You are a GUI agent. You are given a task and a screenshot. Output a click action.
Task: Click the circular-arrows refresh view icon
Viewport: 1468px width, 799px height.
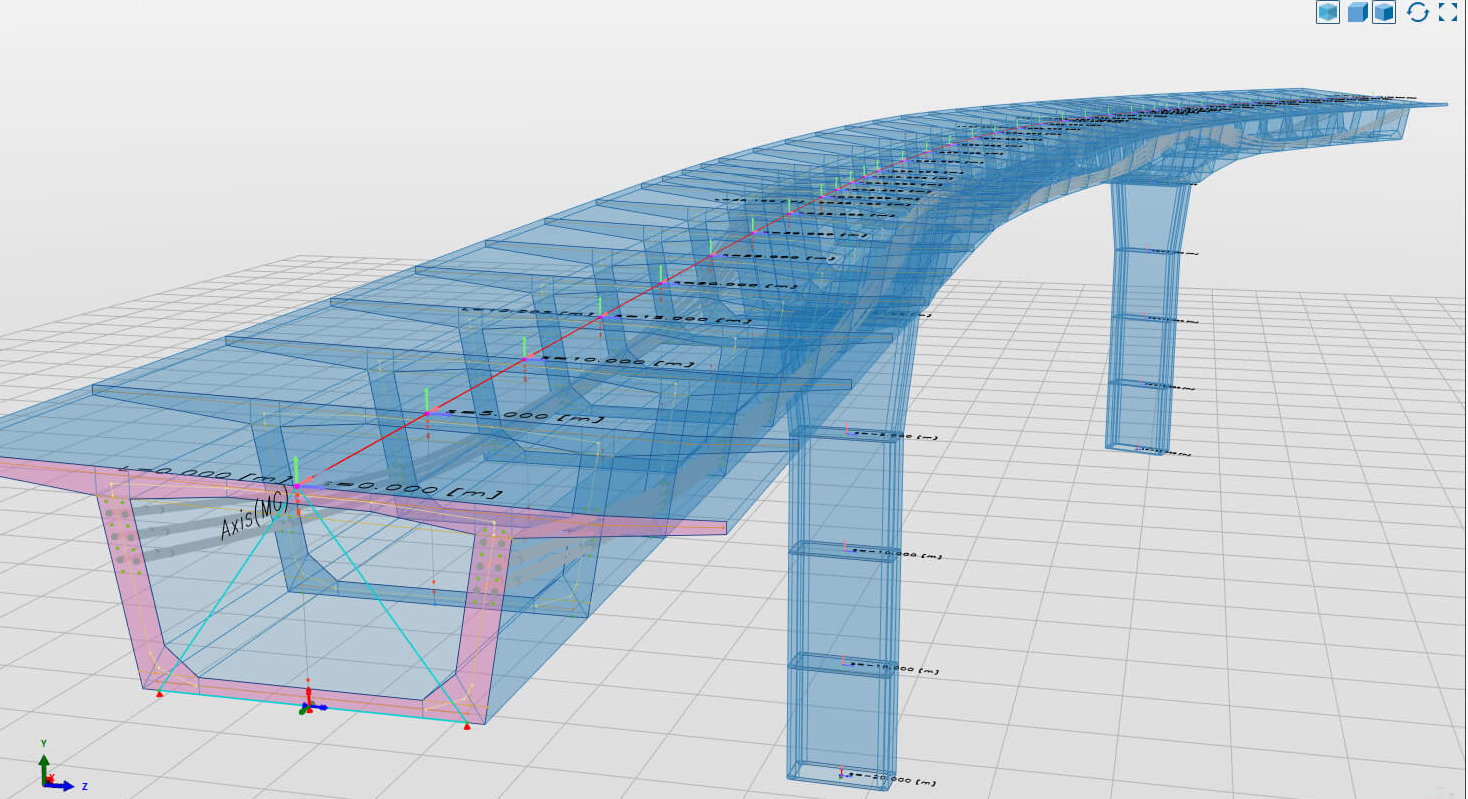(x=1417, y=12)
